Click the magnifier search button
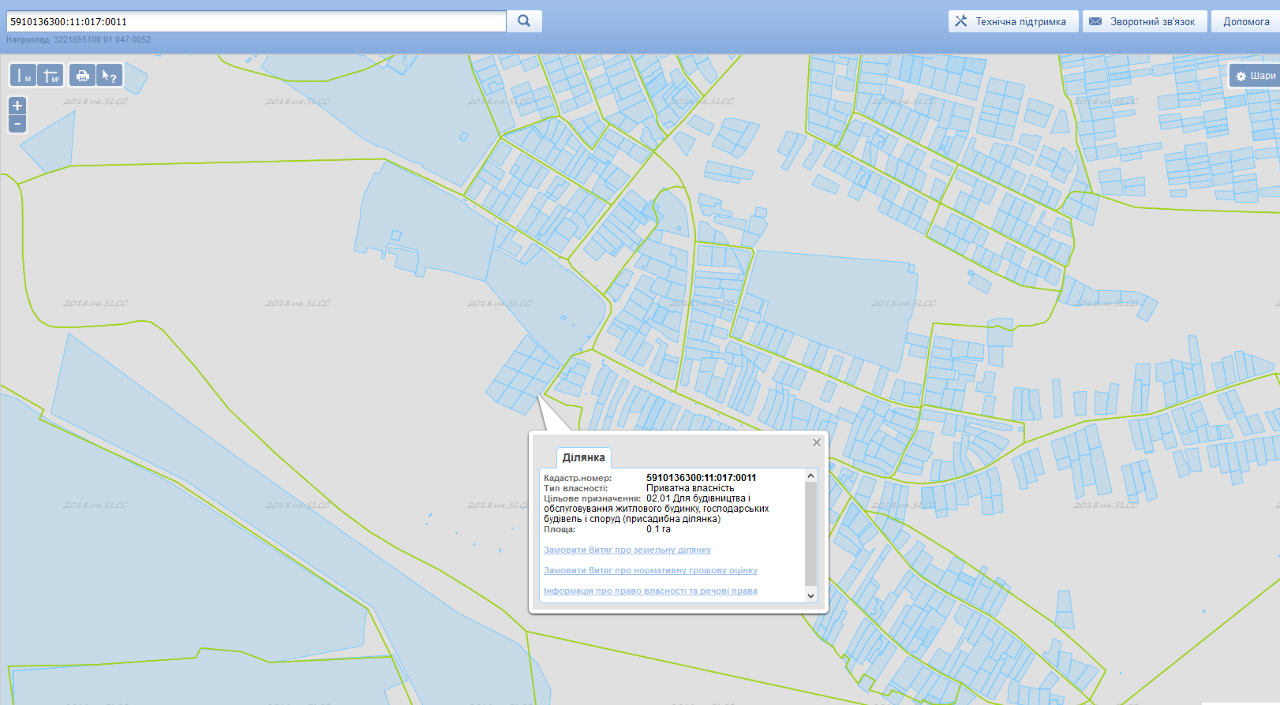The image size is (1280, 705). (x=524, y=21)
